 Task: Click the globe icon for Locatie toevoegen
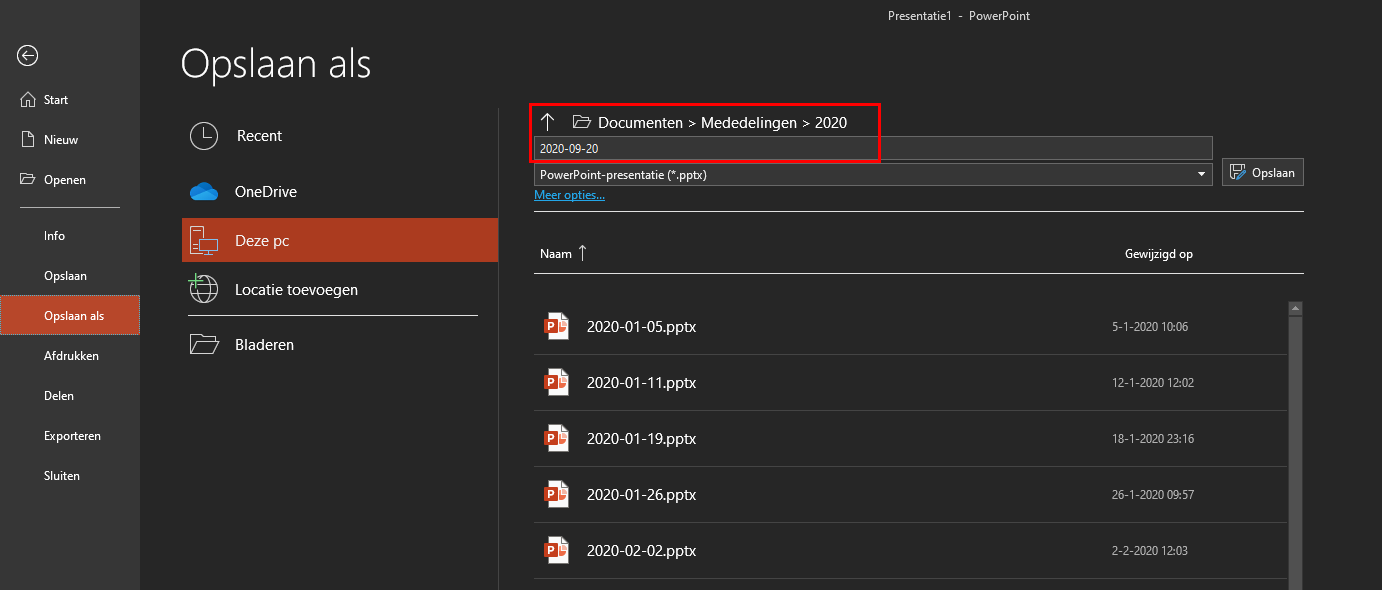204,290
